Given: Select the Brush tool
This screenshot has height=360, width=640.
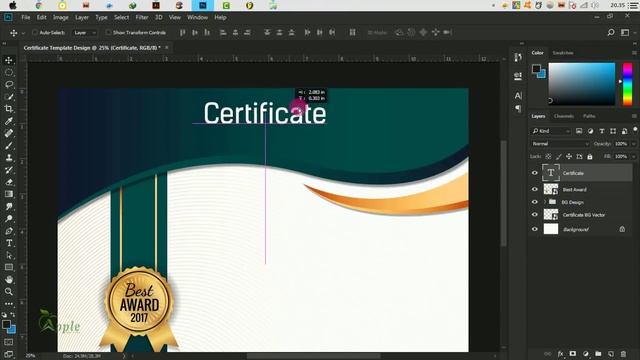Looking at the screenshot, I should pos(9,145).
